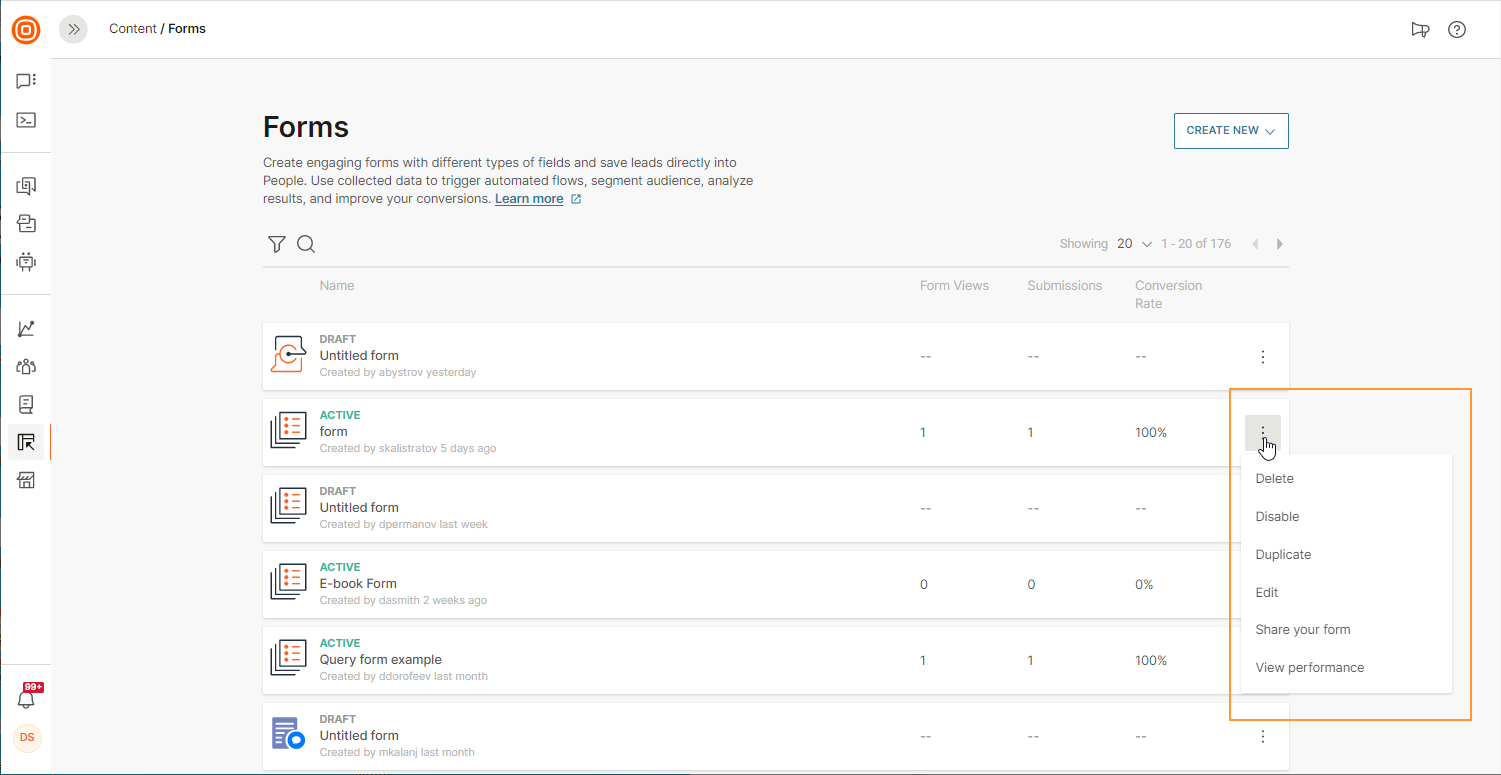Image resolution: width=1501 pixels, height=775 pixels.
Task: Go to next page of forms
Action: click(x=1280, y=244)
